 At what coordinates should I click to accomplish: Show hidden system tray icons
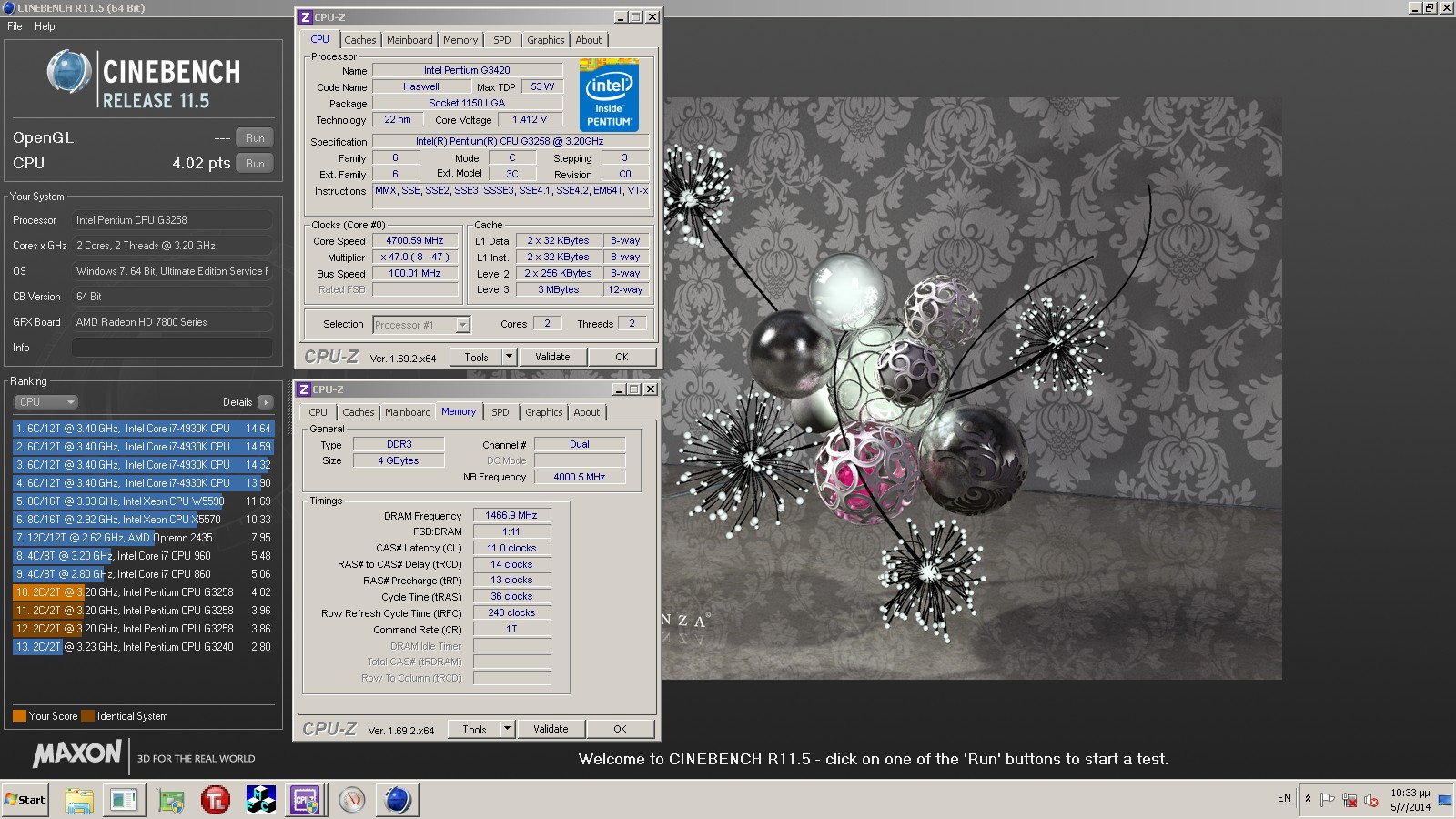pyautogui.click(x=1308, y=799)
